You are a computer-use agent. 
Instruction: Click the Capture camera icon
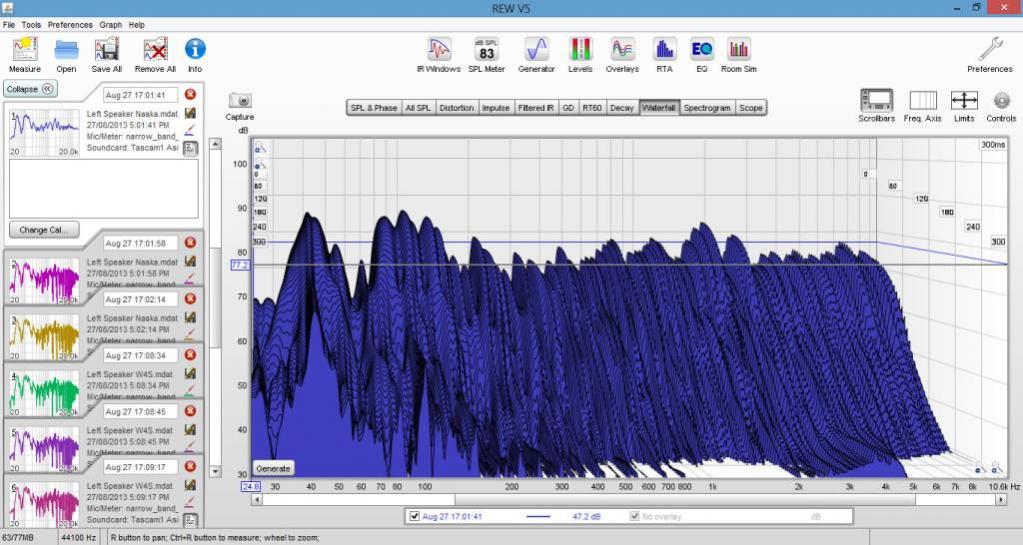tap(240, 101)
